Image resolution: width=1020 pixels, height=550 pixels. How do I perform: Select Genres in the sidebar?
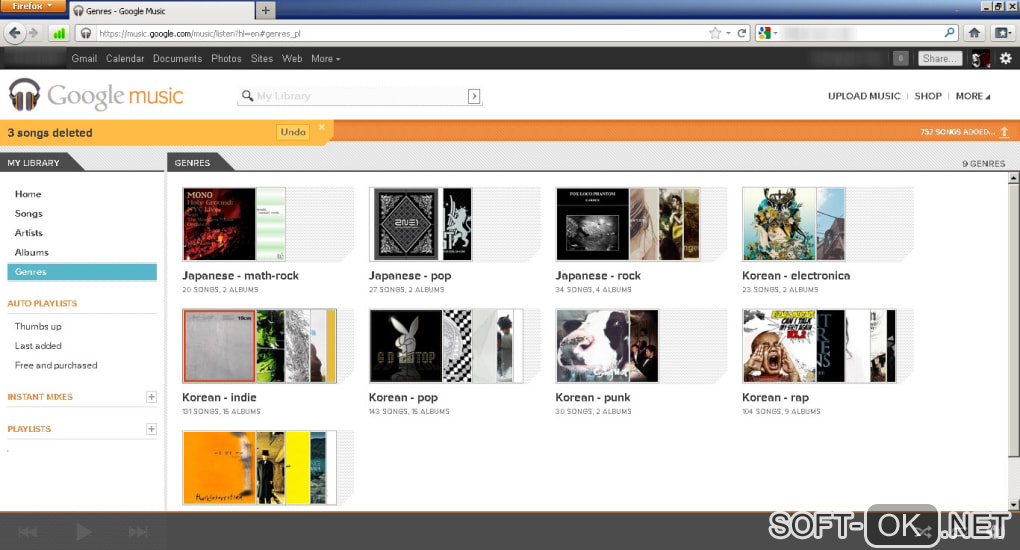82,272
